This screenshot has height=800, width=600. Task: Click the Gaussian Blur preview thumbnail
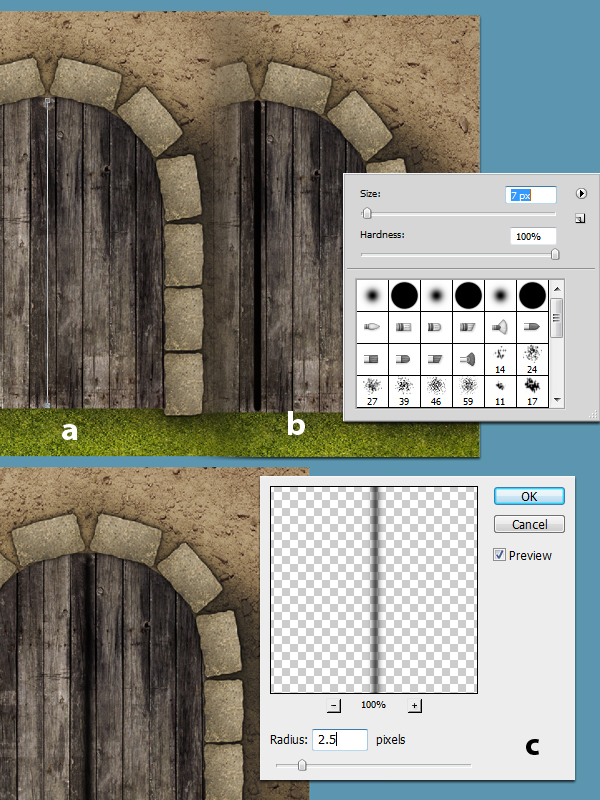point(374,590)
